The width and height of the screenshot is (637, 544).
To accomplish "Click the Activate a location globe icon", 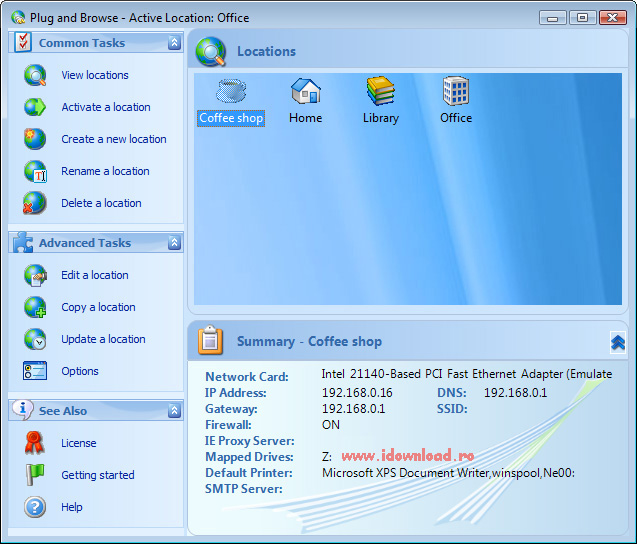I will point(35,107).
